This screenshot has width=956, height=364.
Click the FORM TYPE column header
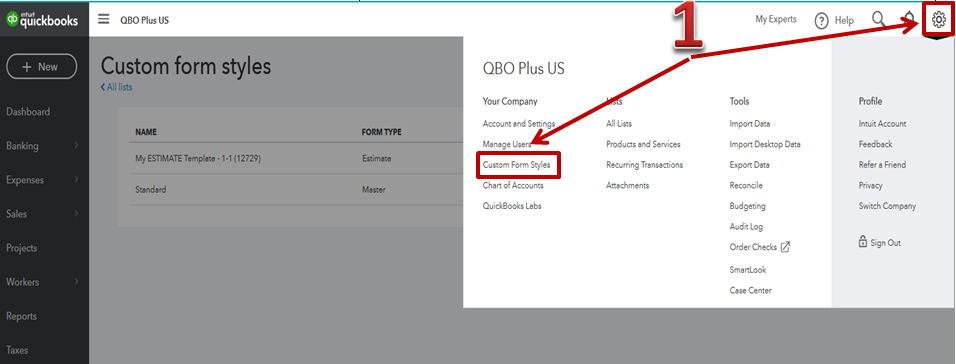pos(382,132)
